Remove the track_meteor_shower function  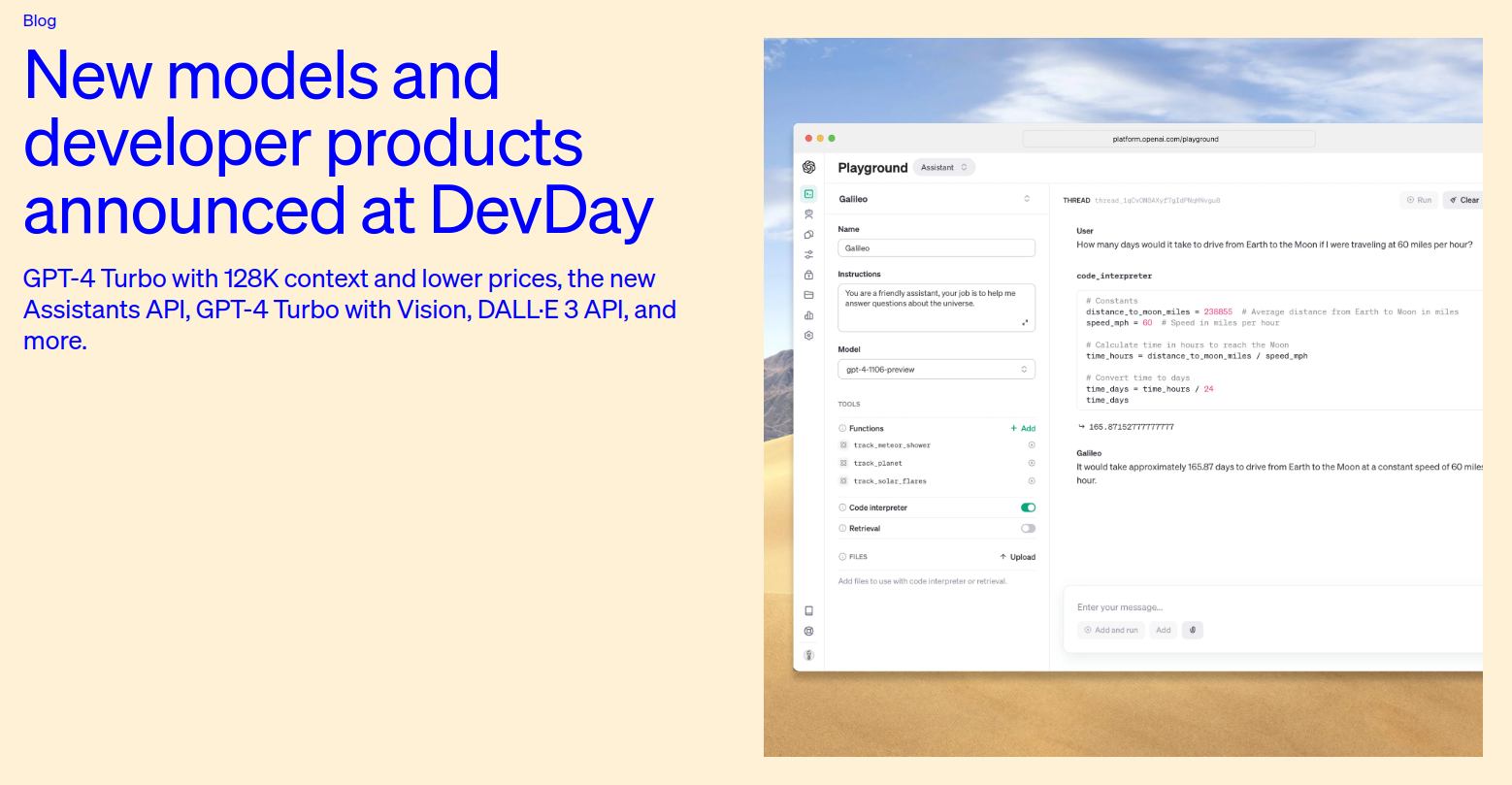[x=1032, y=445]
